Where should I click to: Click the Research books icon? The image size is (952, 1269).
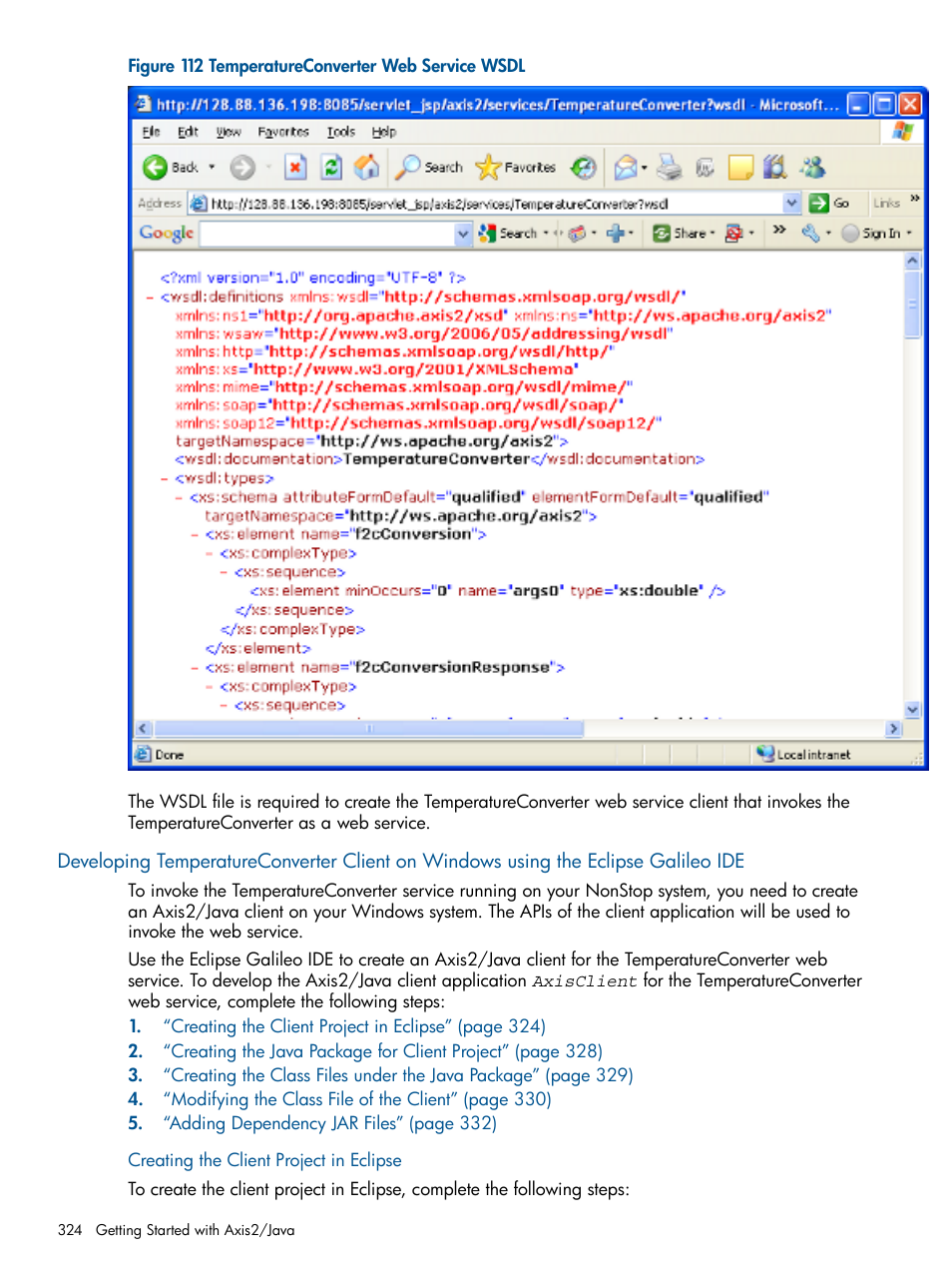tap(775, 168)
